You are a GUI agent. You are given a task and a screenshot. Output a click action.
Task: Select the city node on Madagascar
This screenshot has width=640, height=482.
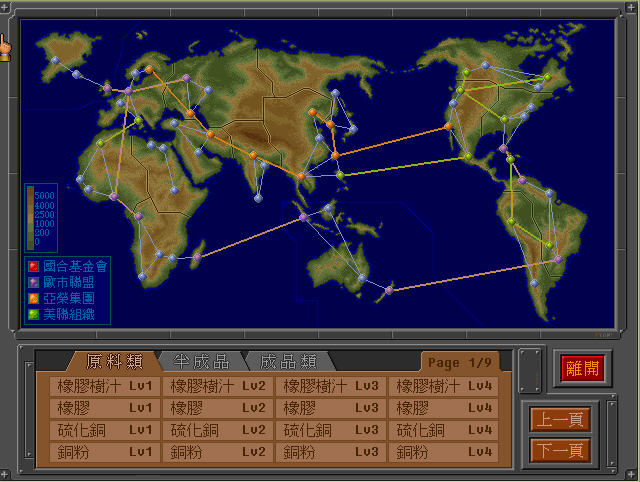(198, 257)
